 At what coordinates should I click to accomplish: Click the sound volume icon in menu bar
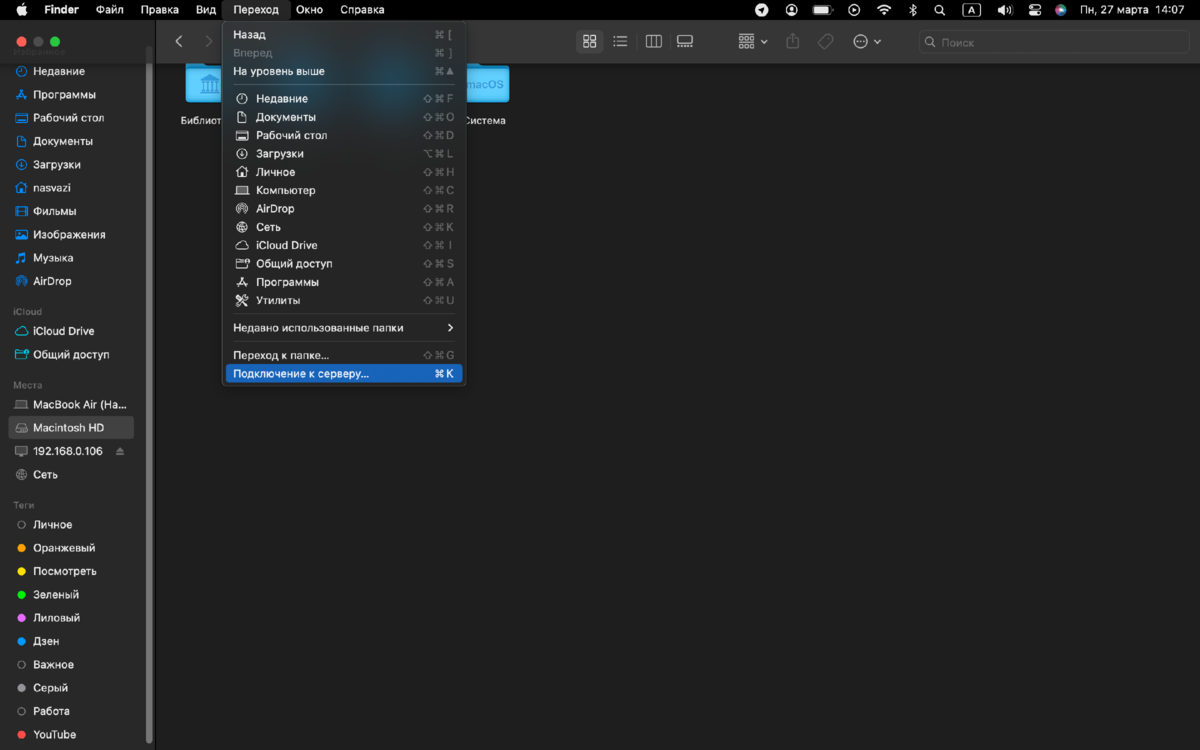(1005, 10)
